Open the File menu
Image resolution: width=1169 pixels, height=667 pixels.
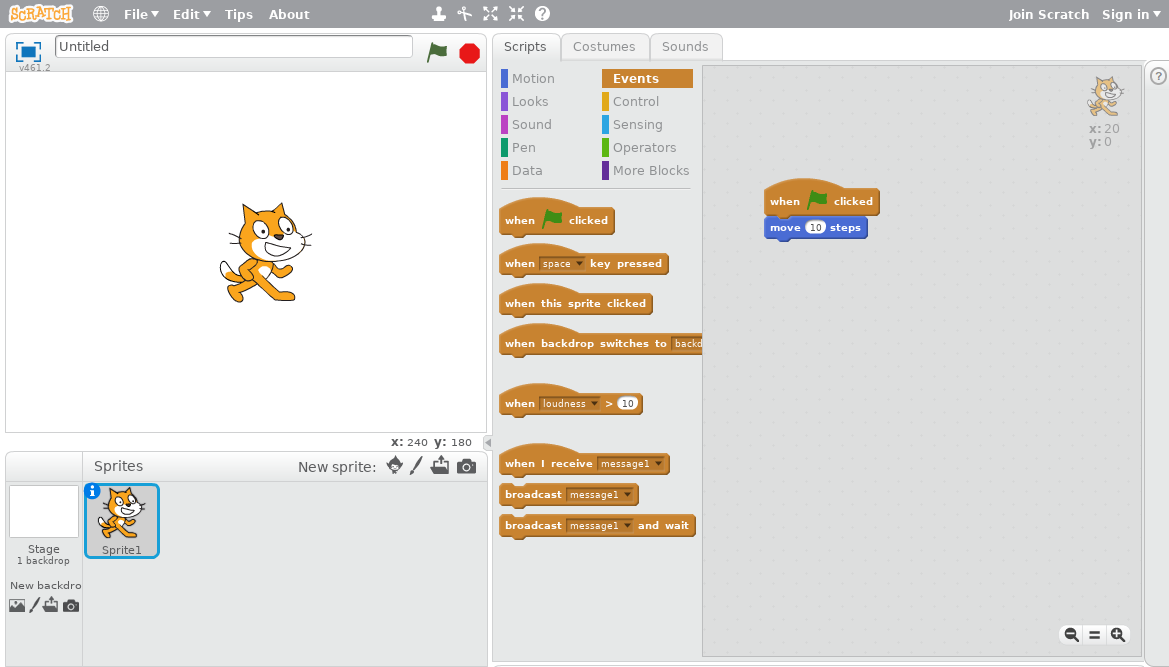tap(141, 14)
